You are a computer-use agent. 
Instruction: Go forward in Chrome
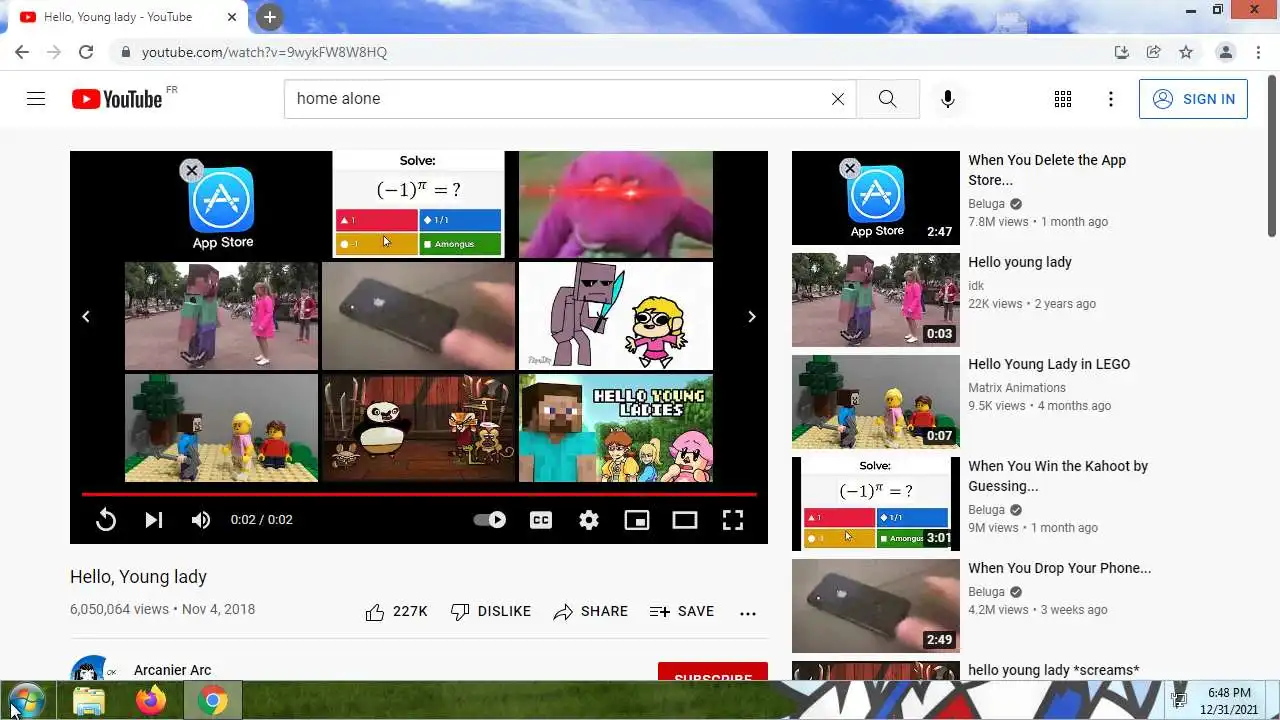click(x=54, y=52)
